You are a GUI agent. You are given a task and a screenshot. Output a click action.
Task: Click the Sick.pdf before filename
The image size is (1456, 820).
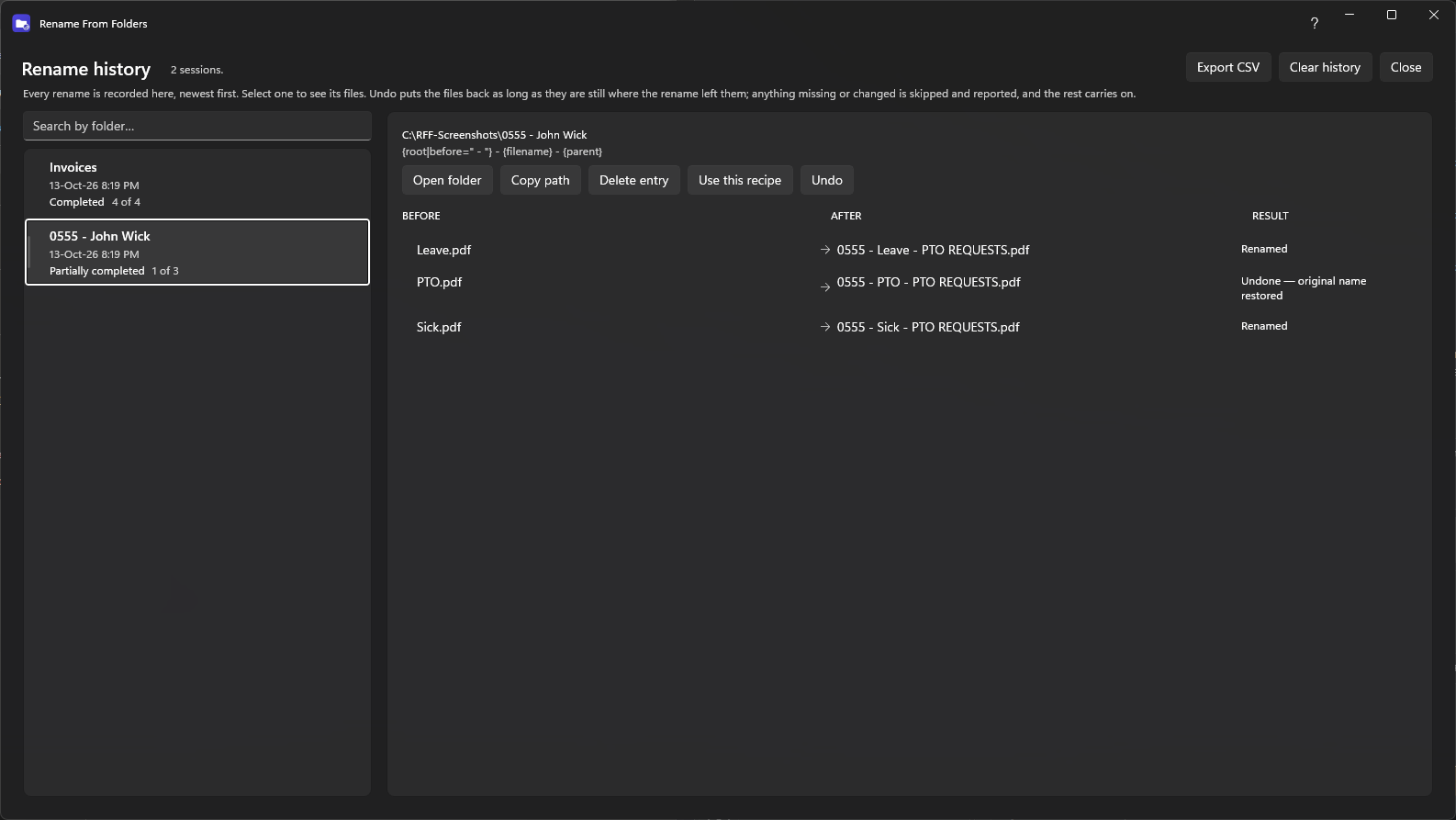point(439,327)
